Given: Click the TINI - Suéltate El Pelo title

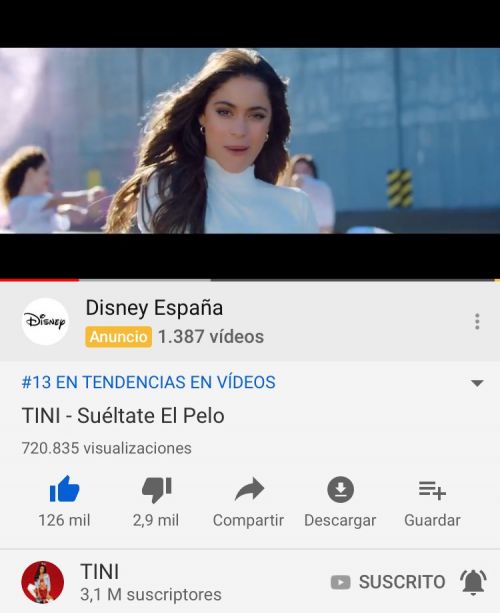Looking at the screenshot, I should coord(123,415).
